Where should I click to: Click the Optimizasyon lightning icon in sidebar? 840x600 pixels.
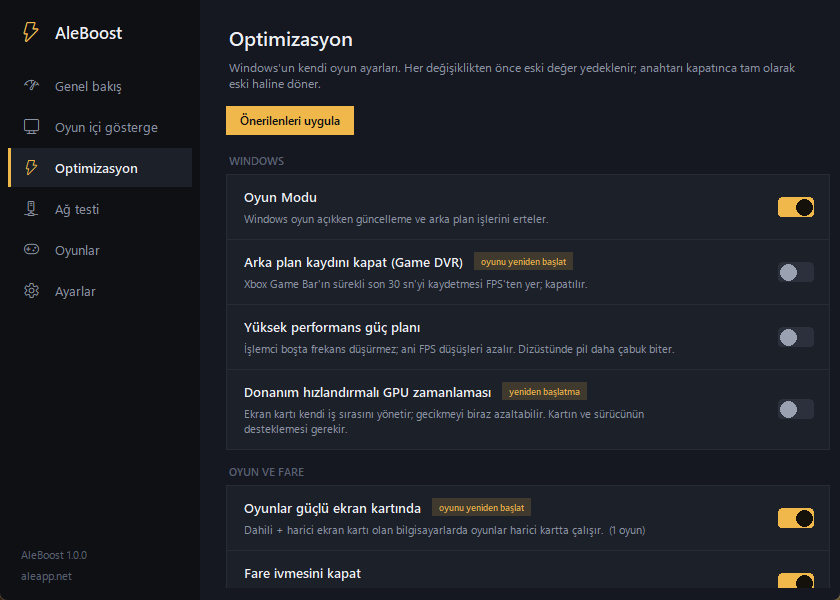click(x=31, y=168)
